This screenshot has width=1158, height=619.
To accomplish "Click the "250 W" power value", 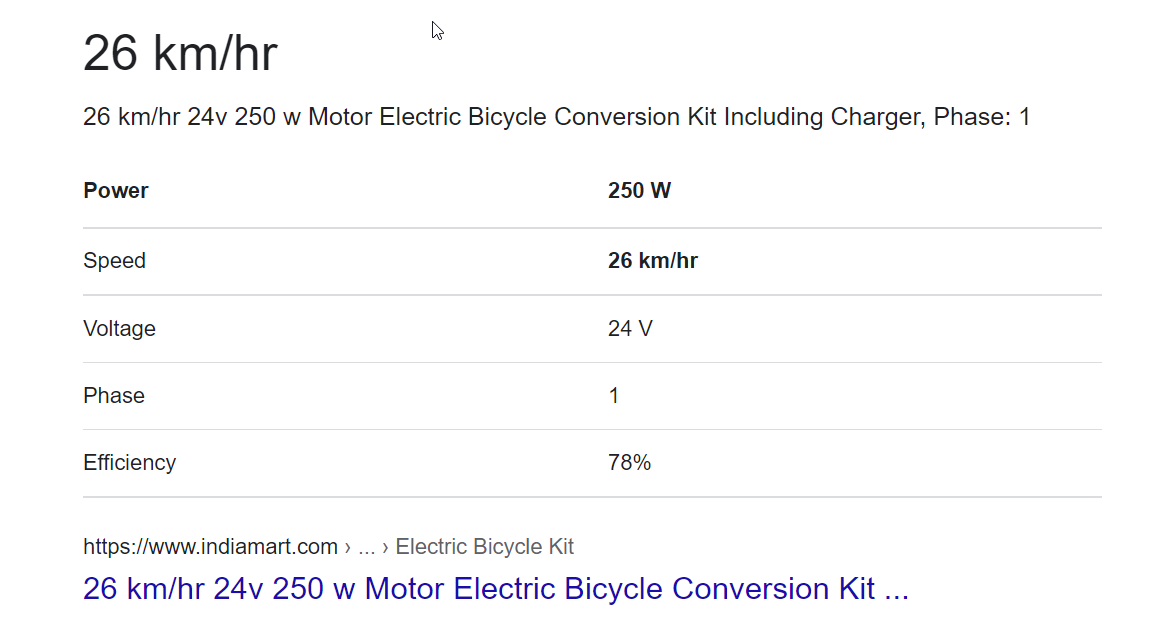I will (639, 191).
